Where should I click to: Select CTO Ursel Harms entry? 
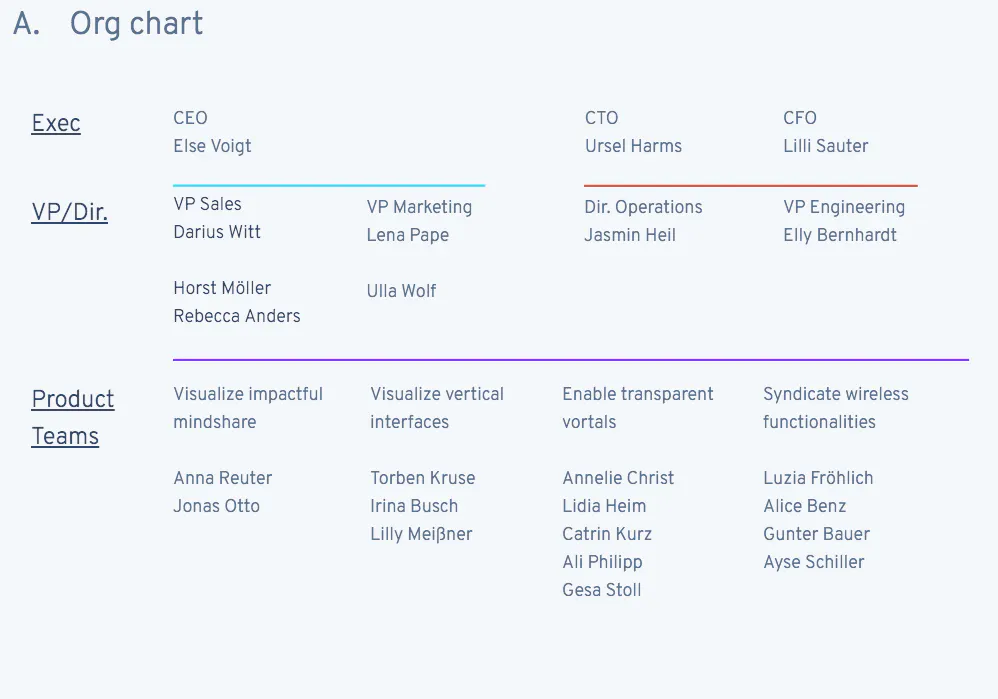click(x=633, y=146)
